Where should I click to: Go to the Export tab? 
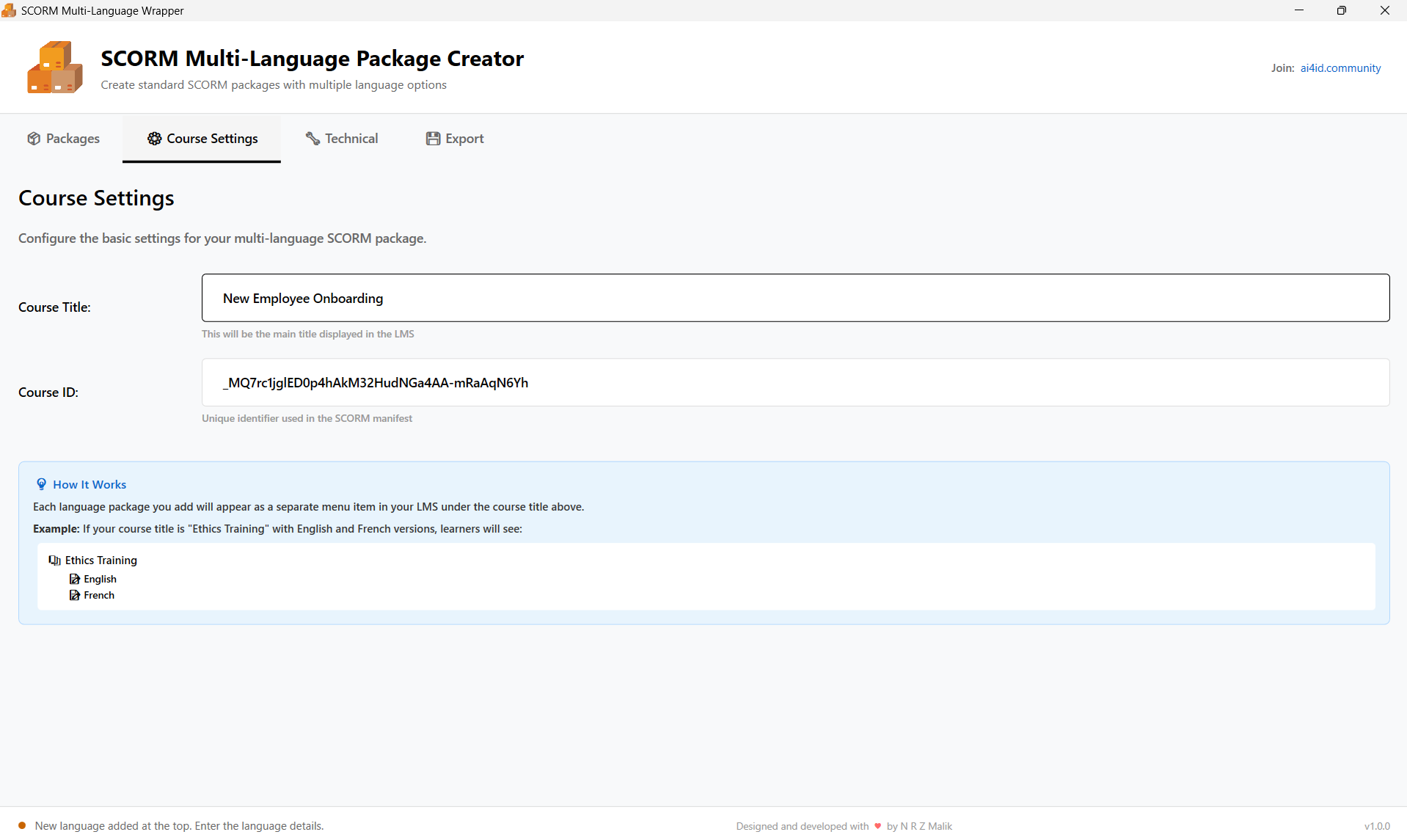pos(455,139)
